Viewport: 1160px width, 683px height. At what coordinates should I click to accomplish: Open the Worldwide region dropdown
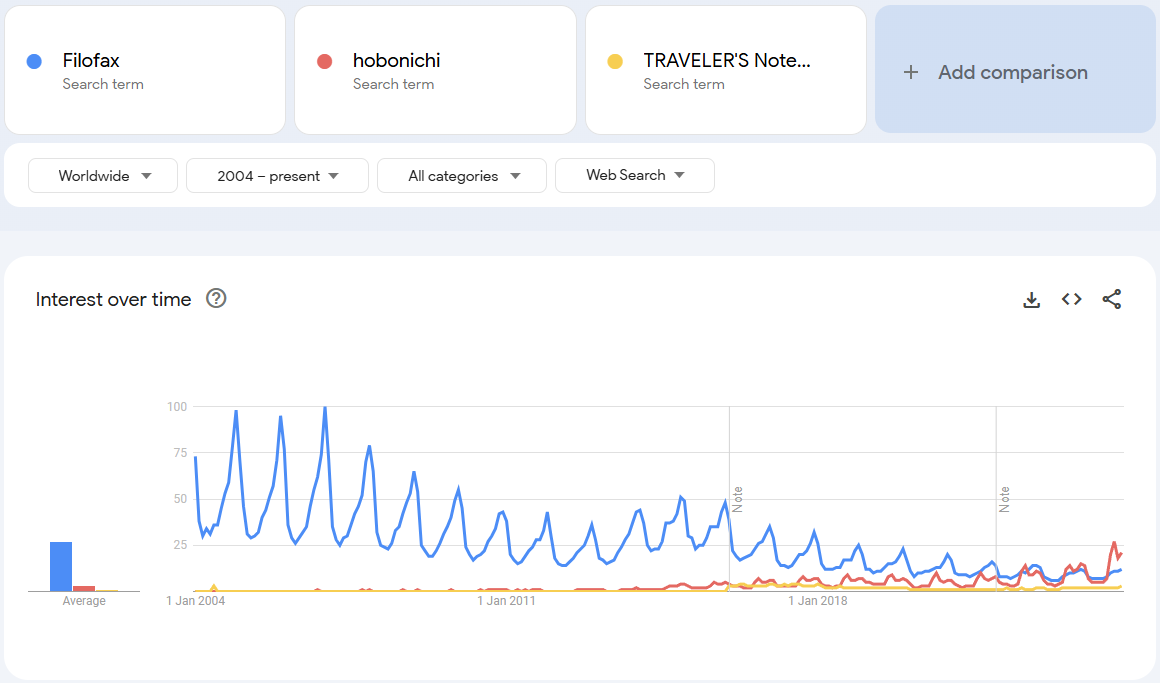[103, 175]
